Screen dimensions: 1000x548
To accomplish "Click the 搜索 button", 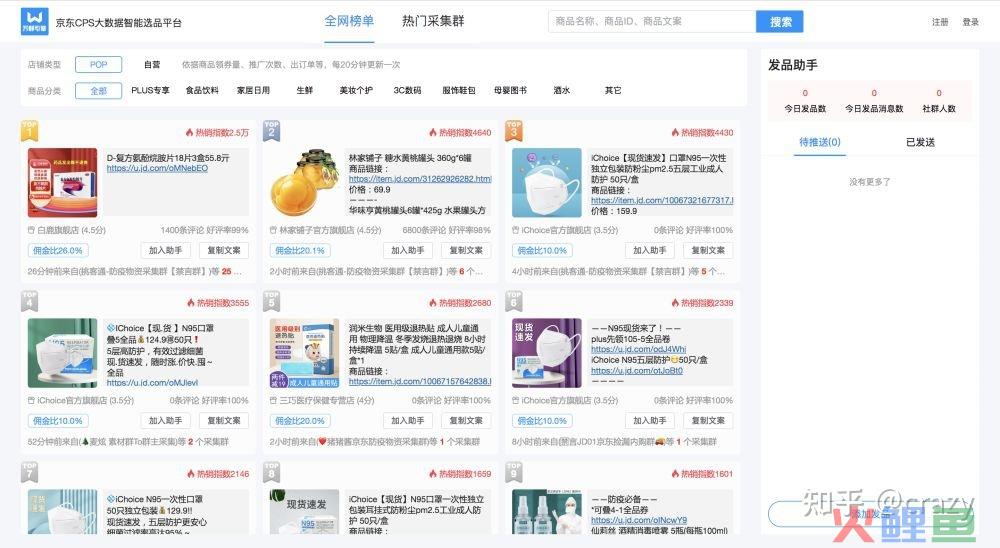I will pos(780,22).
